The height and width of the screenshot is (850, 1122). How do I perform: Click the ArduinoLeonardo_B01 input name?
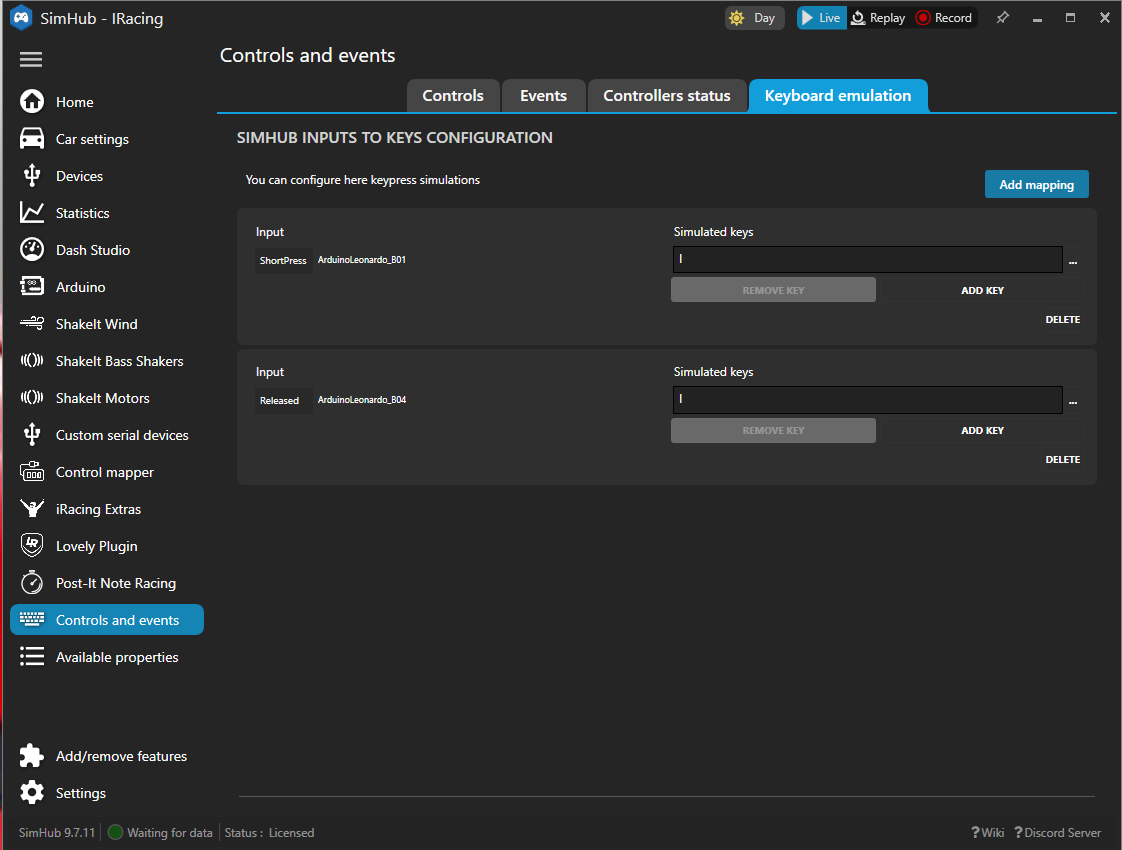click(x=361, y=260)
